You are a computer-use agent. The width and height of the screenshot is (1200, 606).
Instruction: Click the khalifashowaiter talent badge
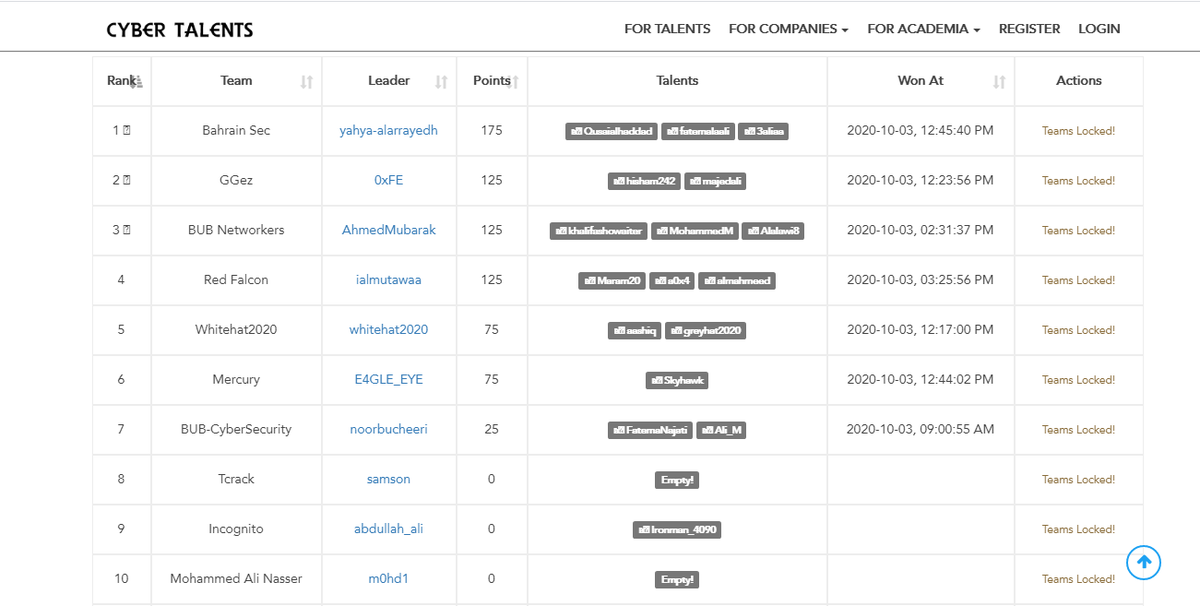pyautogui.click(x=599, y=231)
